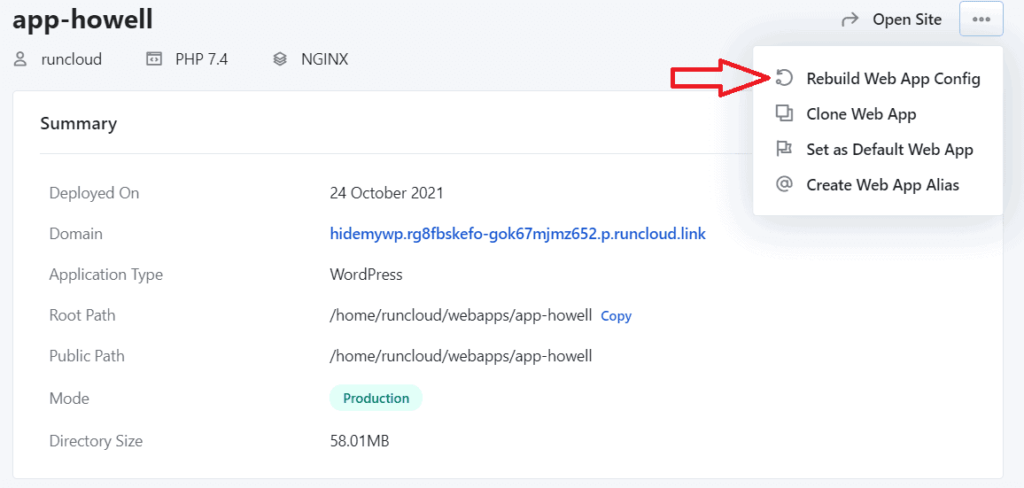Click the Set as Default flag icon
Viewport: 1024px width, 488px height.
(785, 149)
